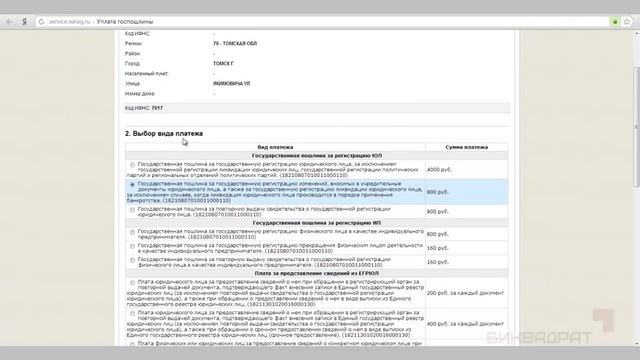Viewport: 640px width, 360px height.
Task: Select the 160 руб. duplicate entrepreneur certificate radio
Action: (x=132, y=260)
